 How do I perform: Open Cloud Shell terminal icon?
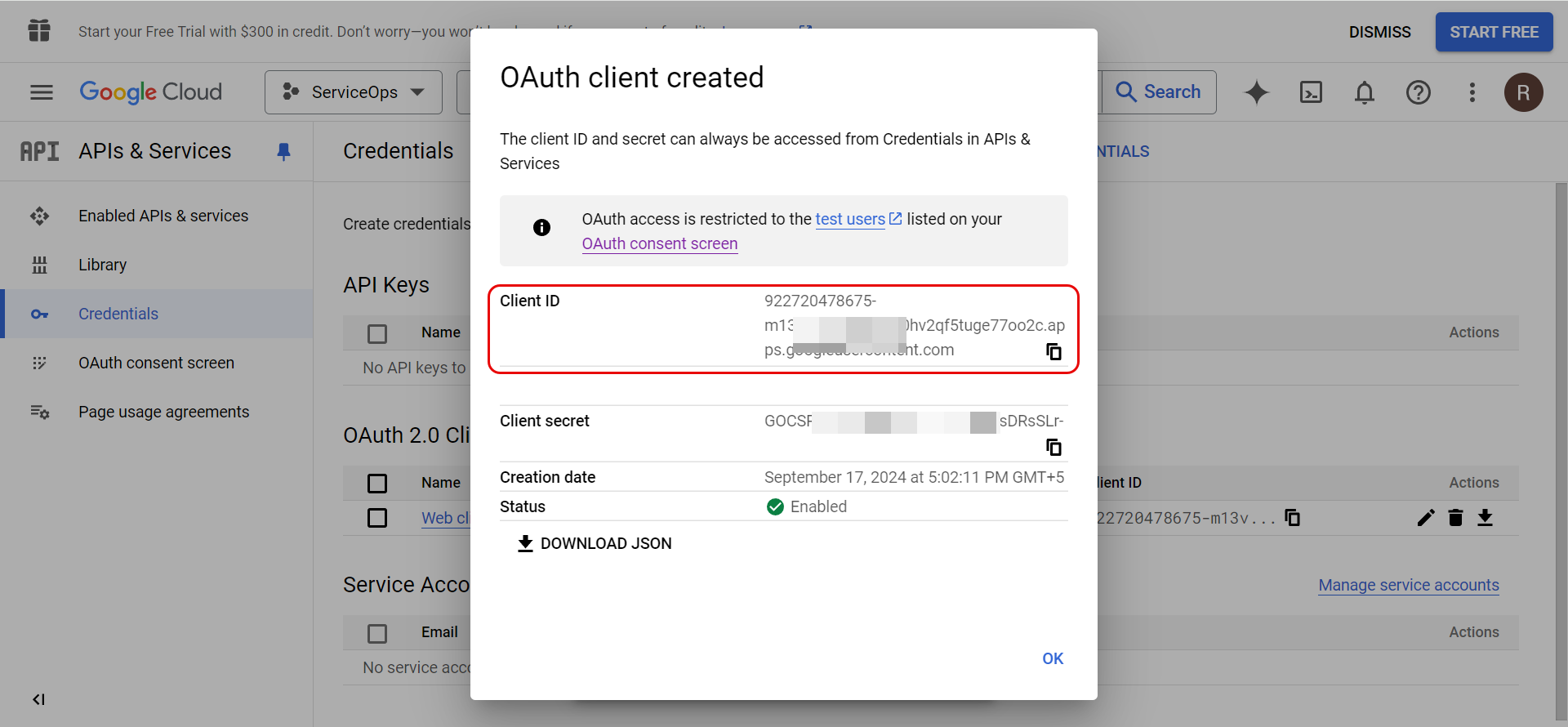coord(1311,92)
